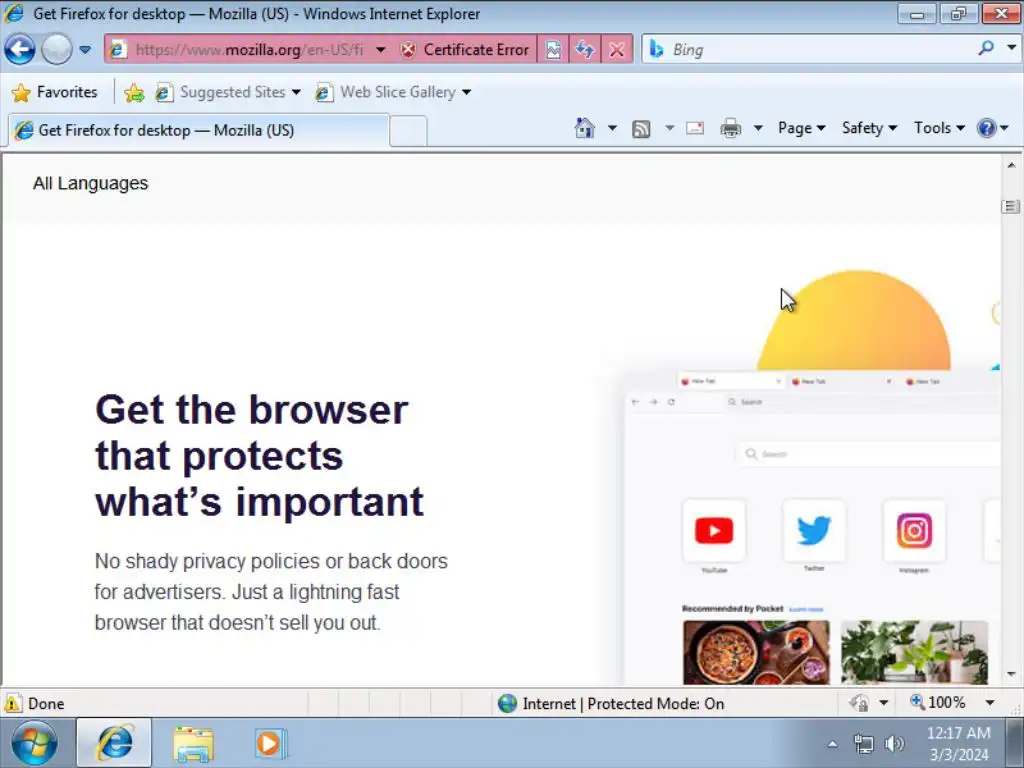Image resolution: width=1024 pixels, height=768 pixels.
Task: Click the search magnifier icon
Action: click(x=985, y=48)
